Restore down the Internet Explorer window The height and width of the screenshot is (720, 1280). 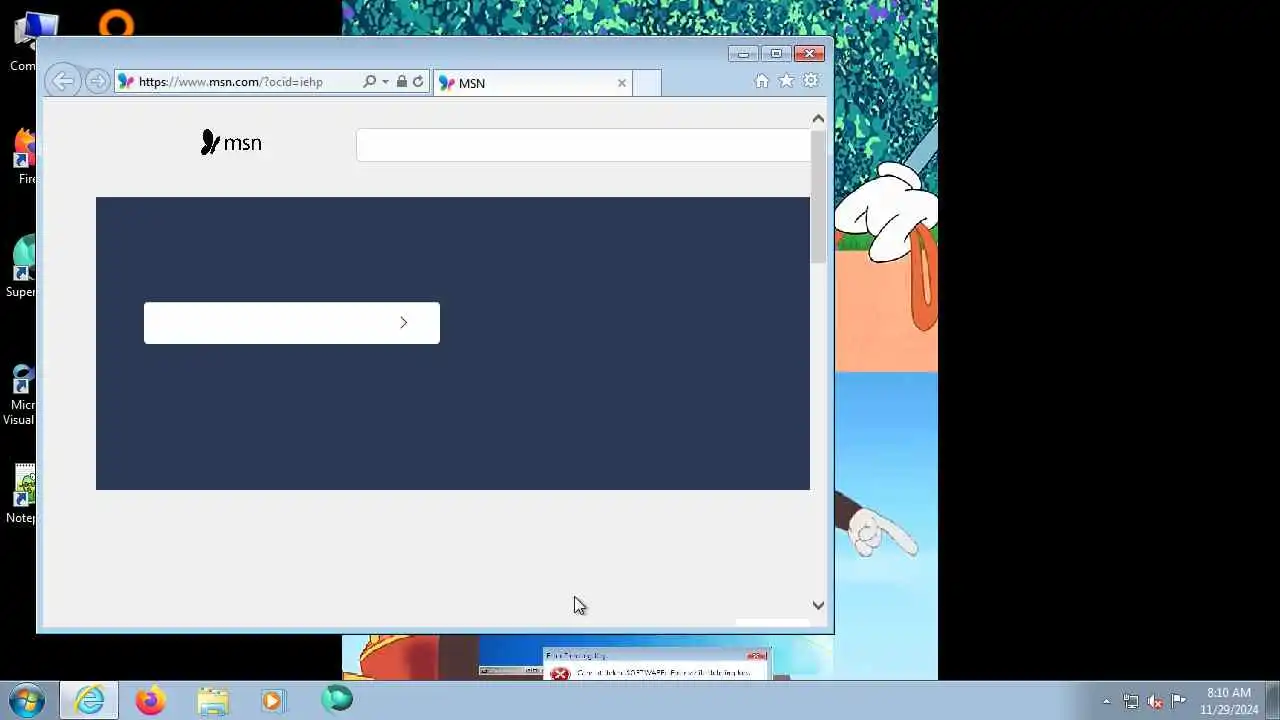tap(775, 54)
